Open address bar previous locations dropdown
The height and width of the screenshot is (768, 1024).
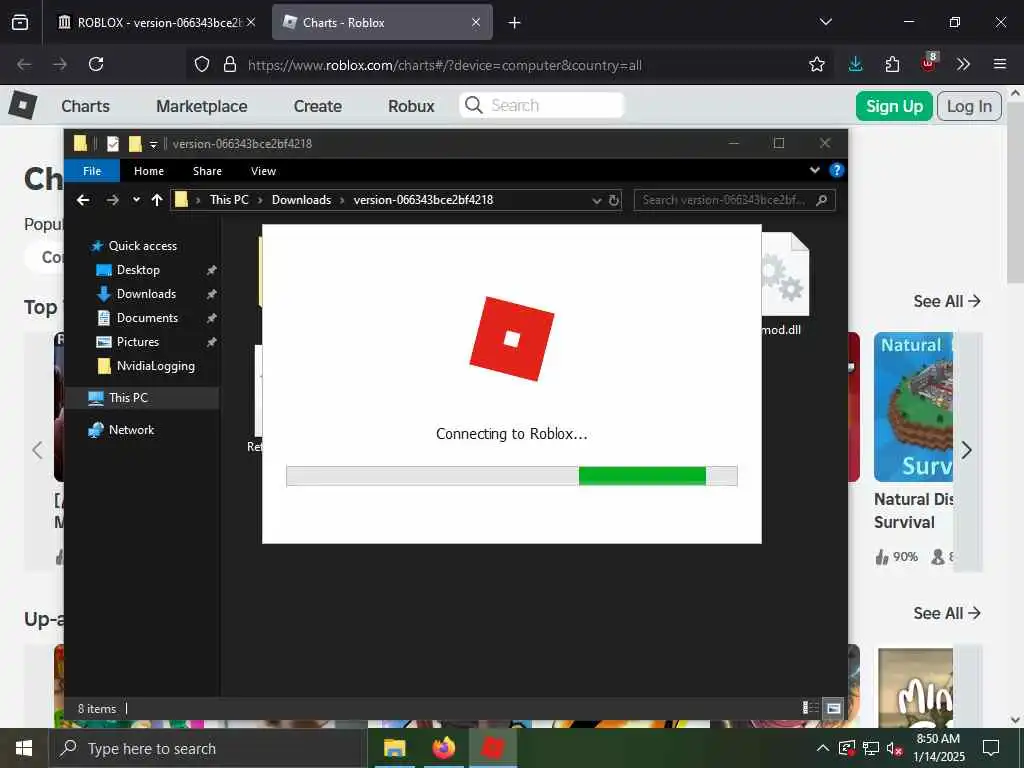(596, 200)
